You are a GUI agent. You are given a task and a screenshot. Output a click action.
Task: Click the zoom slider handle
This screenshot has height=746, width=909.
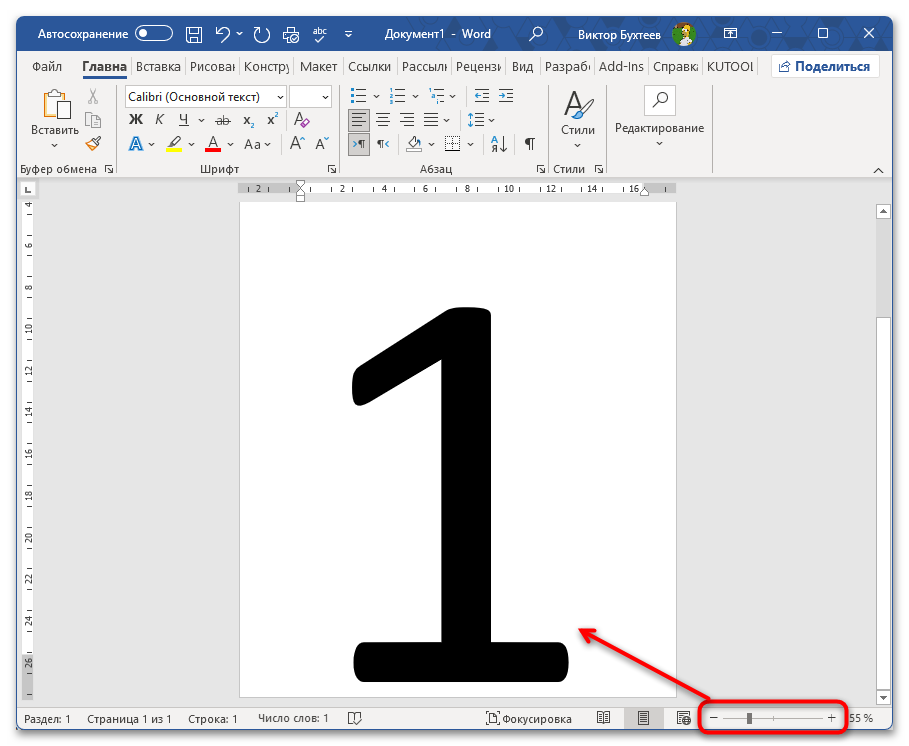point(749,718)
